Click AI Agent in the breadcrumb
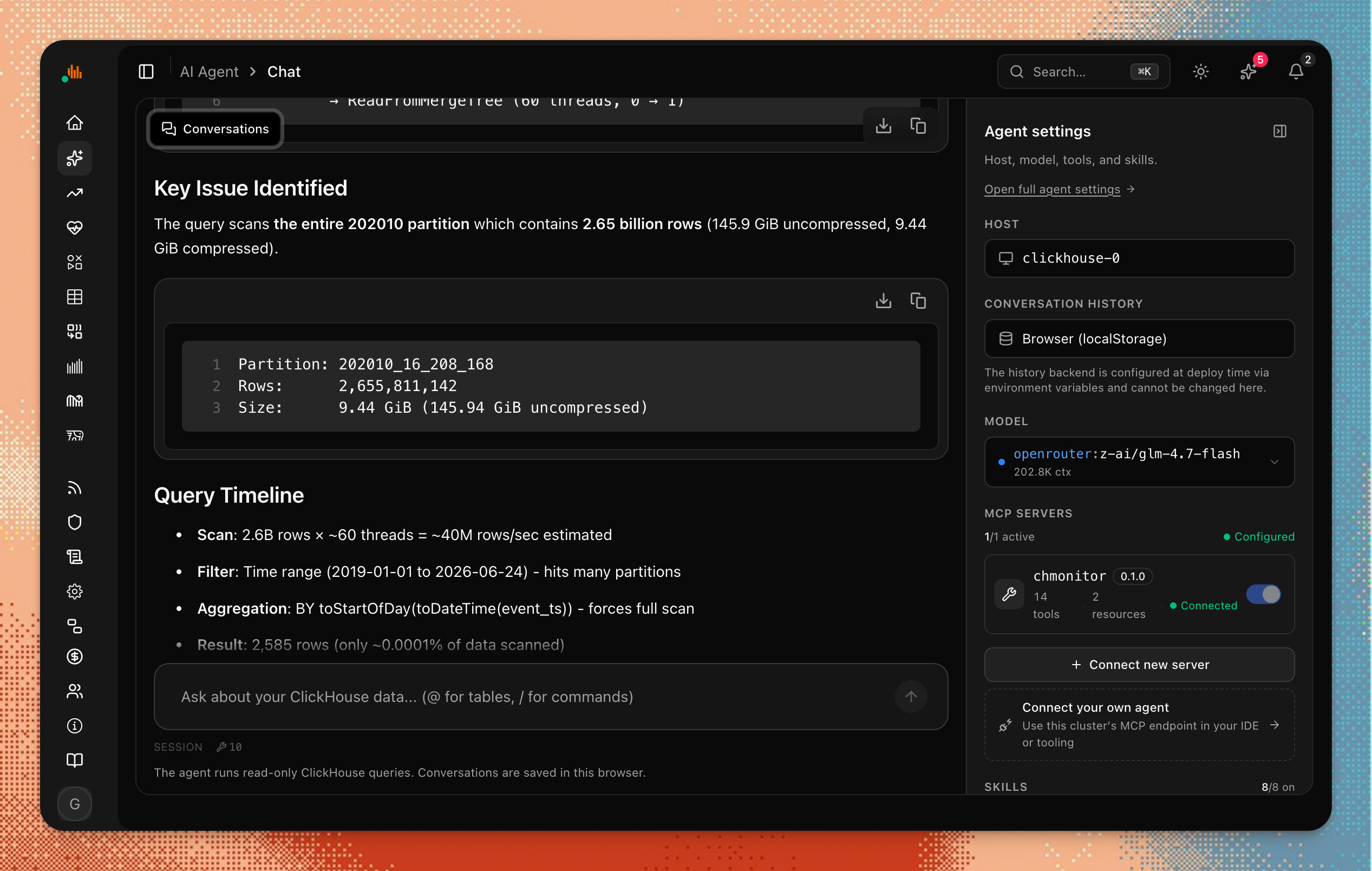Viewport: 1372px width, 871px height. pos(209,72)
